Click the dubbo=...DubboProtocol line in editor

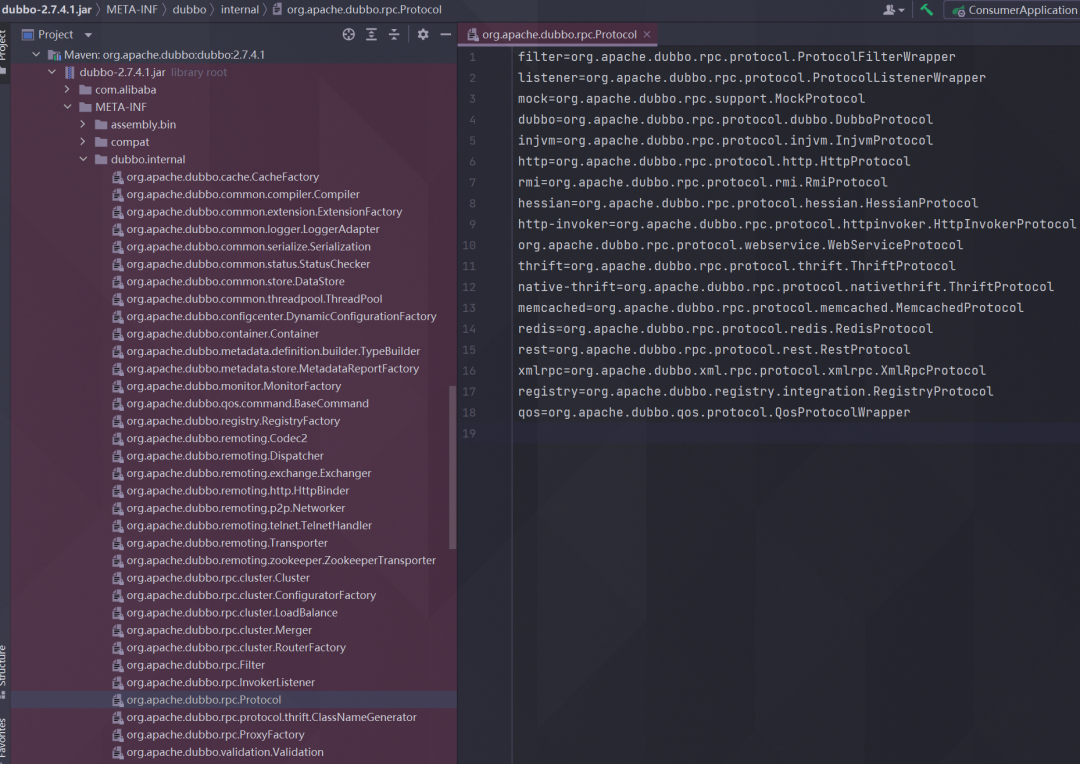click(x=725, y=120)
